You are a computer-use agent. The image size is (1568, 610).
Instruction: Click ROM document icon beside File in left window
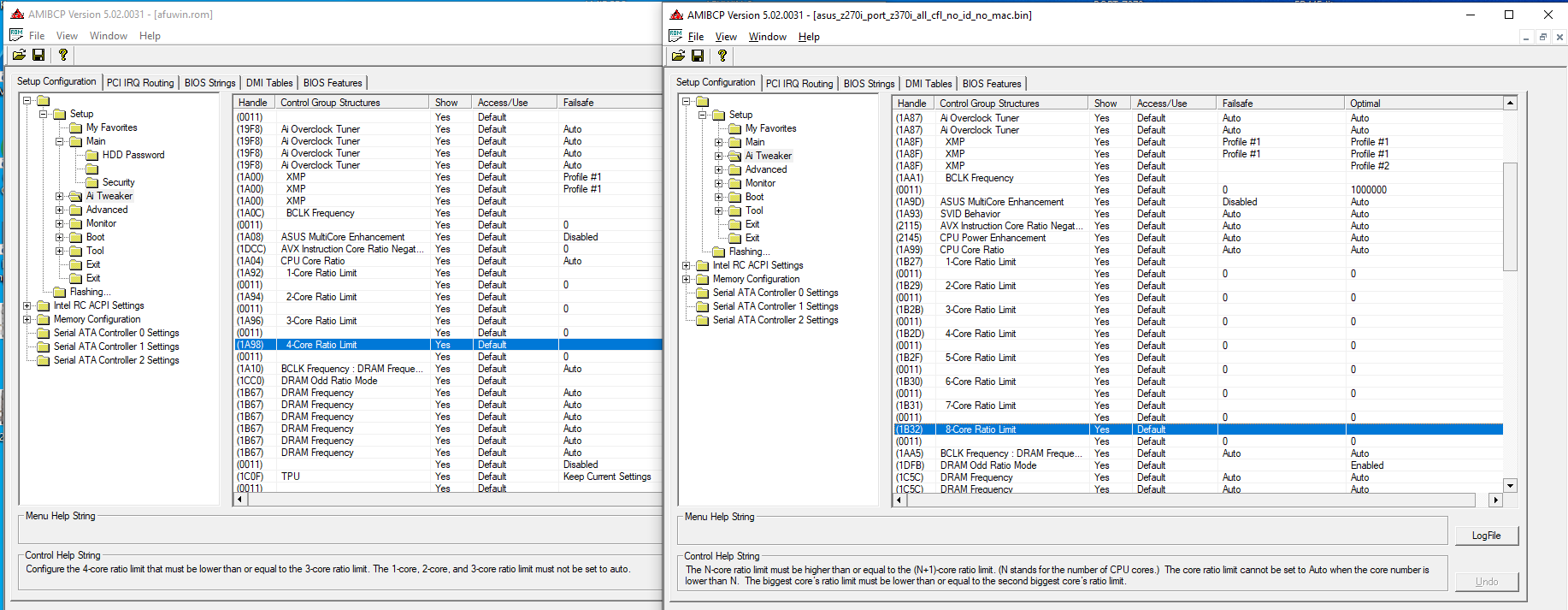tap(15, 35)
